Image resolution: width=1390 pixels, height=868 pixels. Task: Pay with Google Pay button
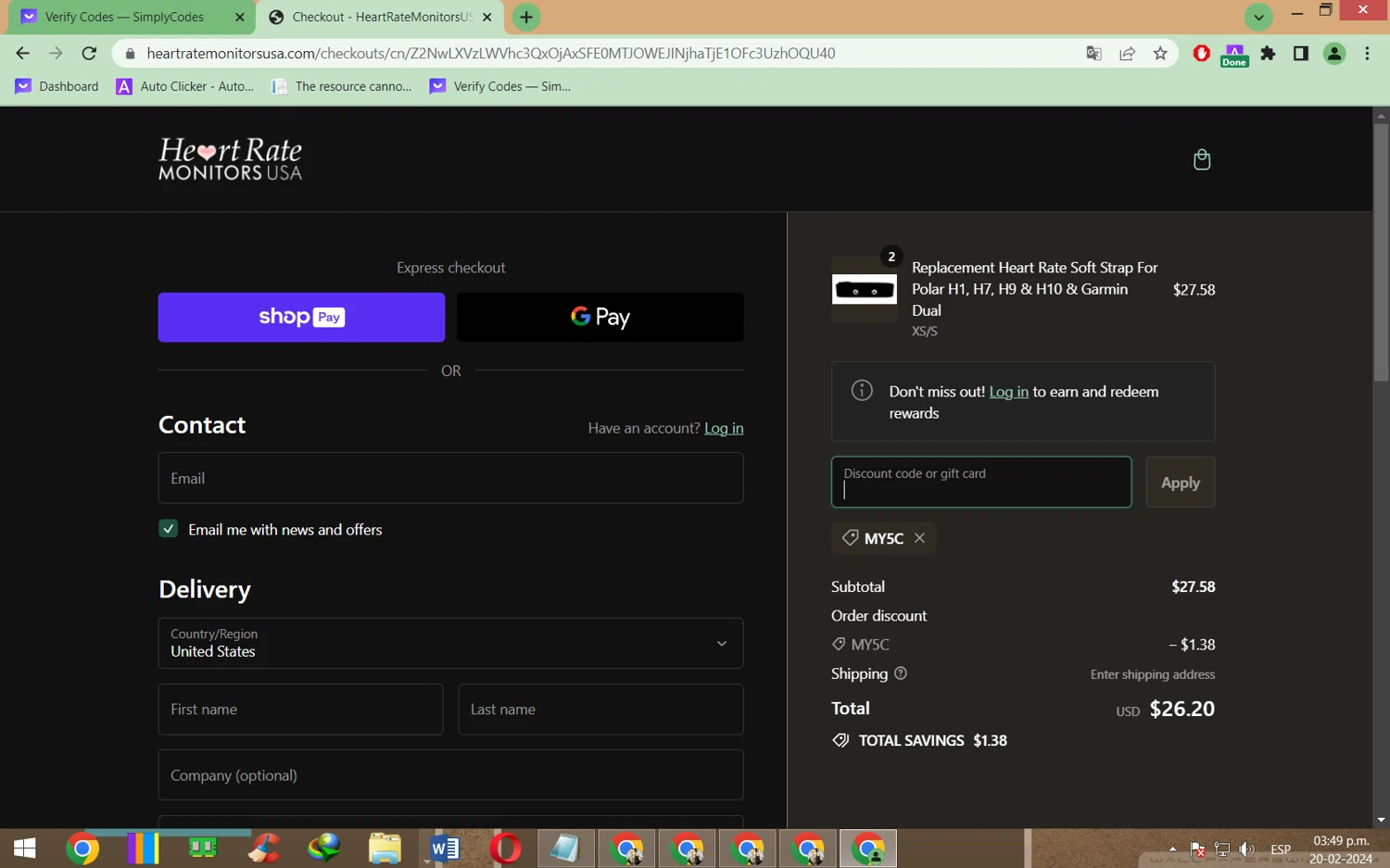coord(600,317)
